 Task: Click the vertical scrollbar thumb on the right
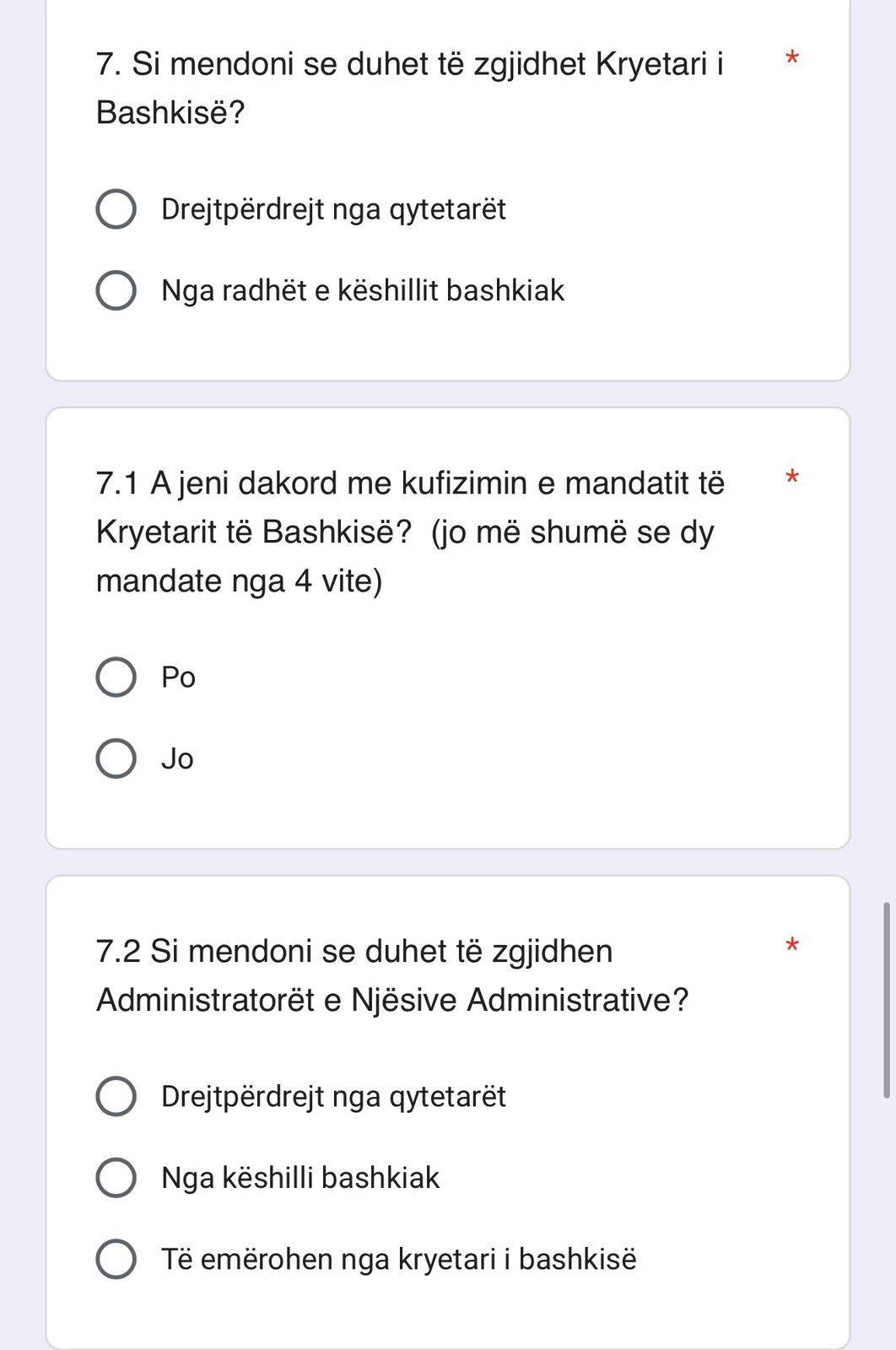886,1000
